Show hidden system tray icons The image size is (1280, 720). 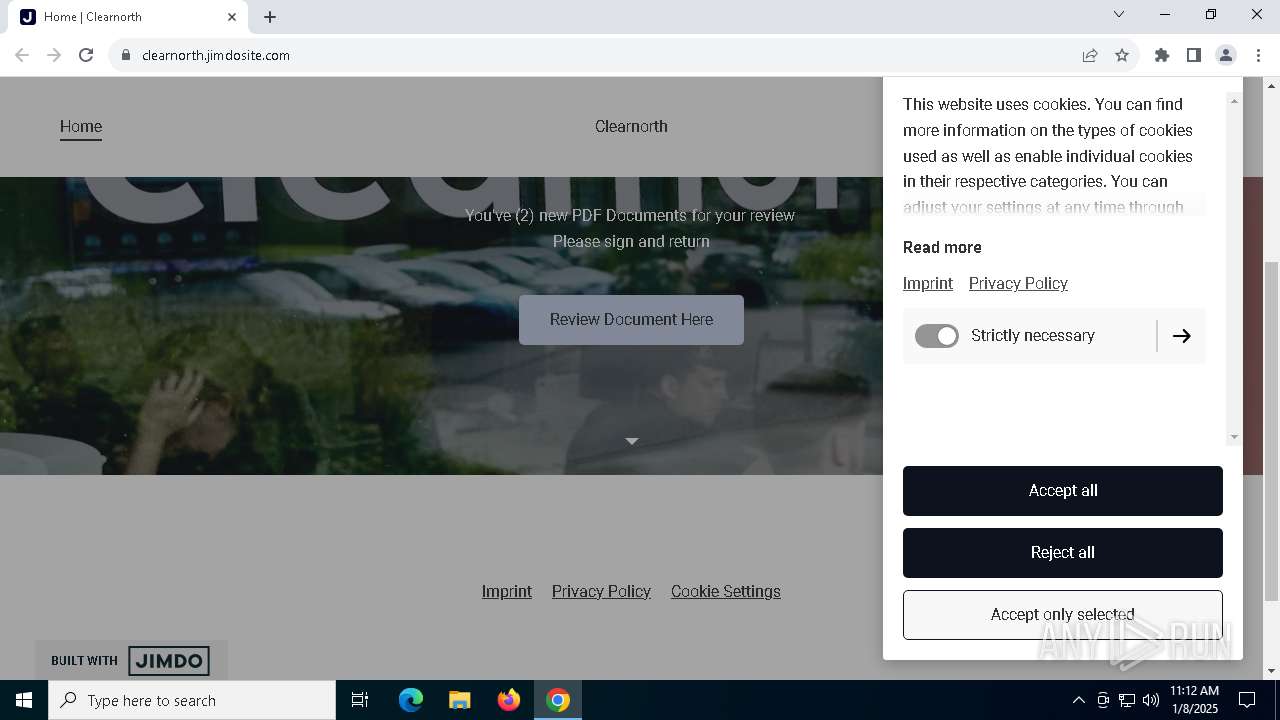pos(1078,700)
